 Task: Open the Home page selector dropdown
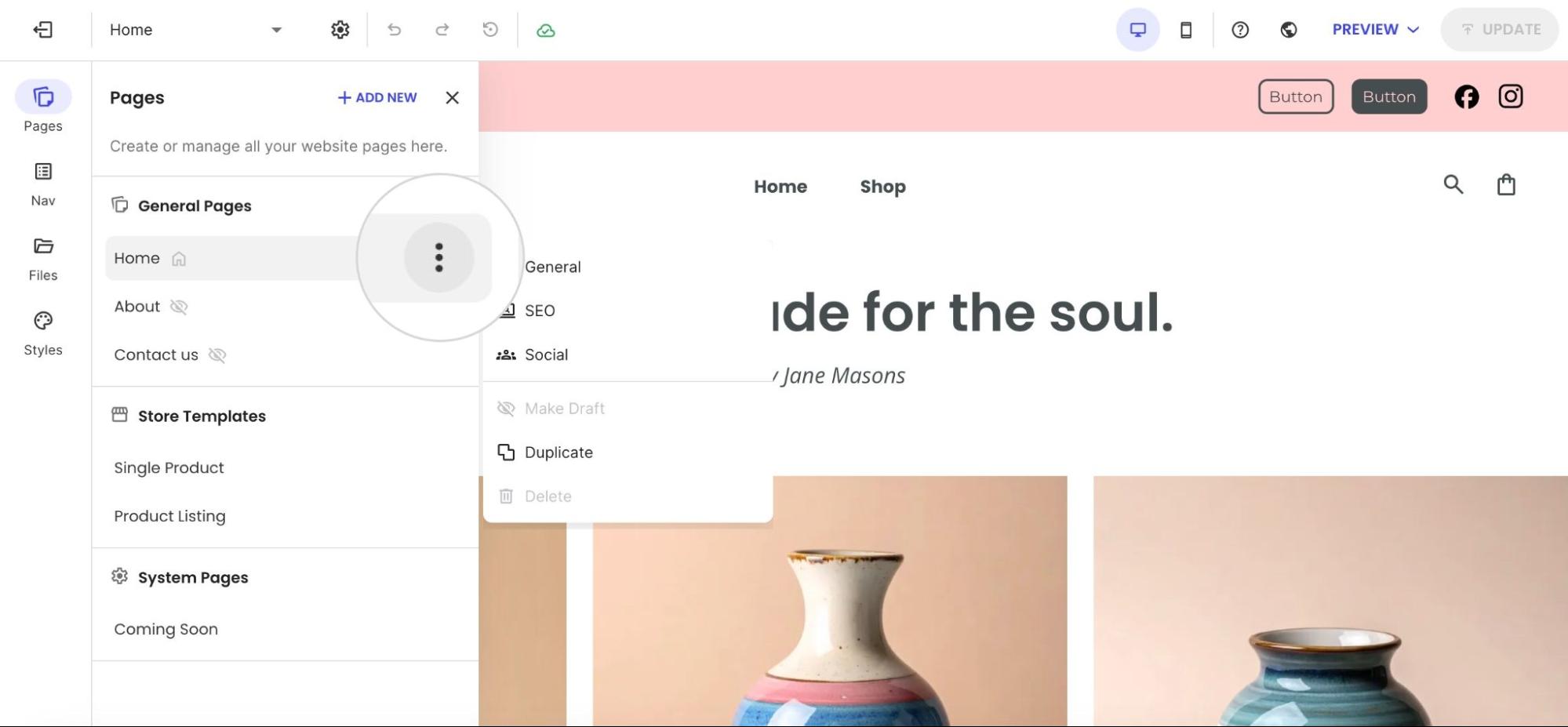pos(196,30)
